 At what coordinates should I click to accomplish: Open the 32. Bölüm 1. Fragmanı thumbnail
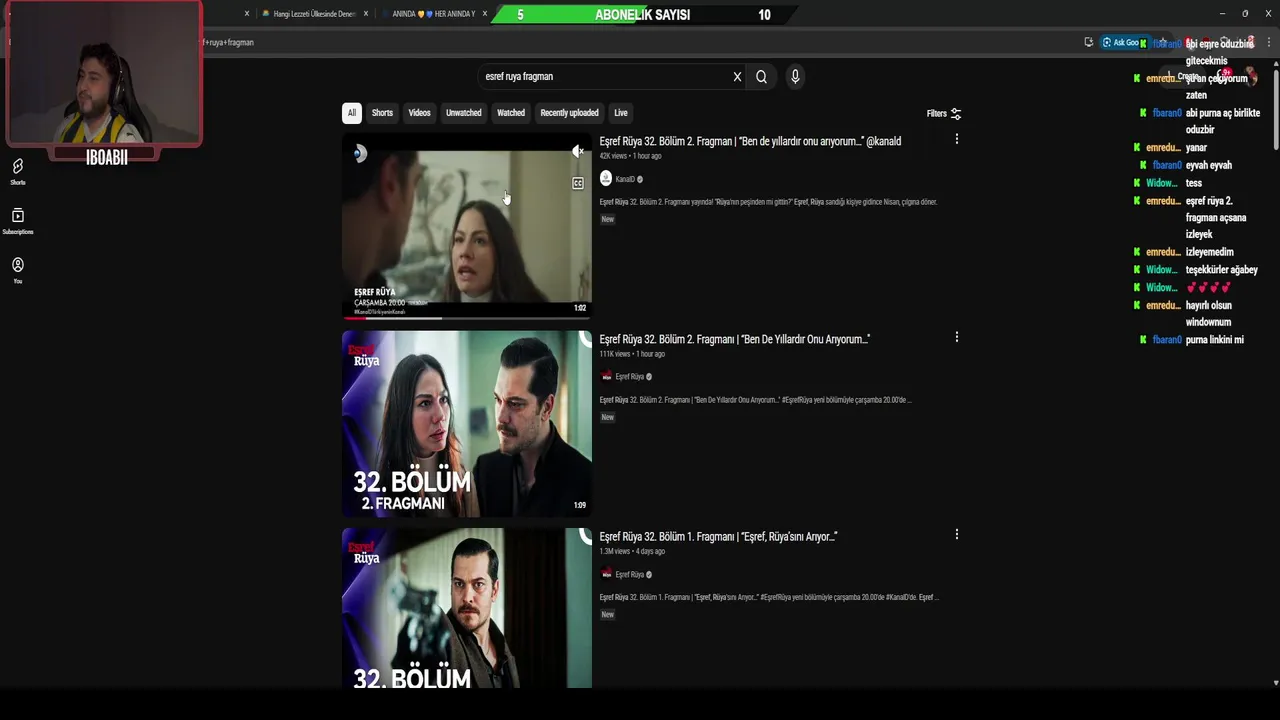tap(467, 608)
